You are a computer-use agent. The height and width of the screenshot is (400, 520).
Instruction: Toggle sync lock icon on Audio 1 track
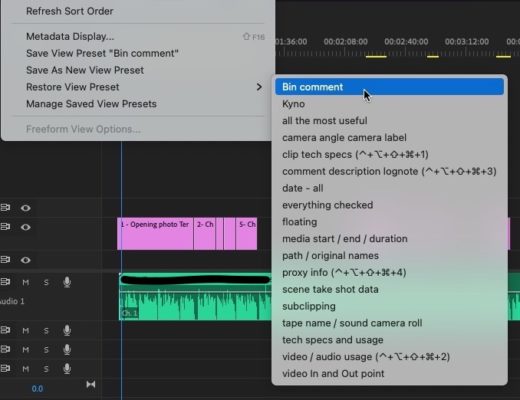(5, 282)
